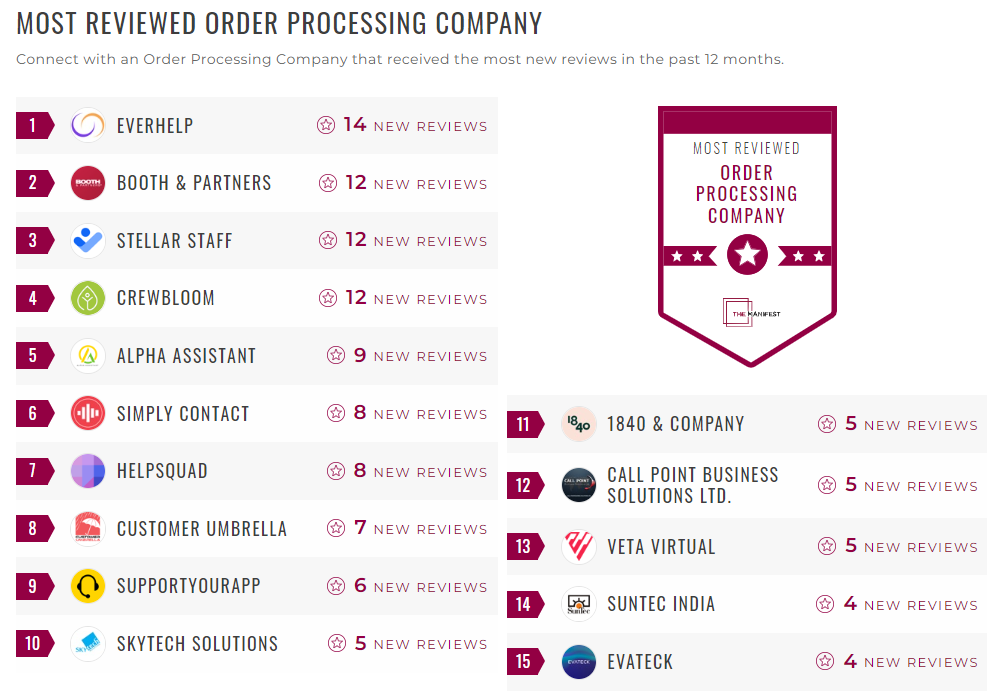Click the Stellar Staff blue checkmark logo

[x=88, y=241]
